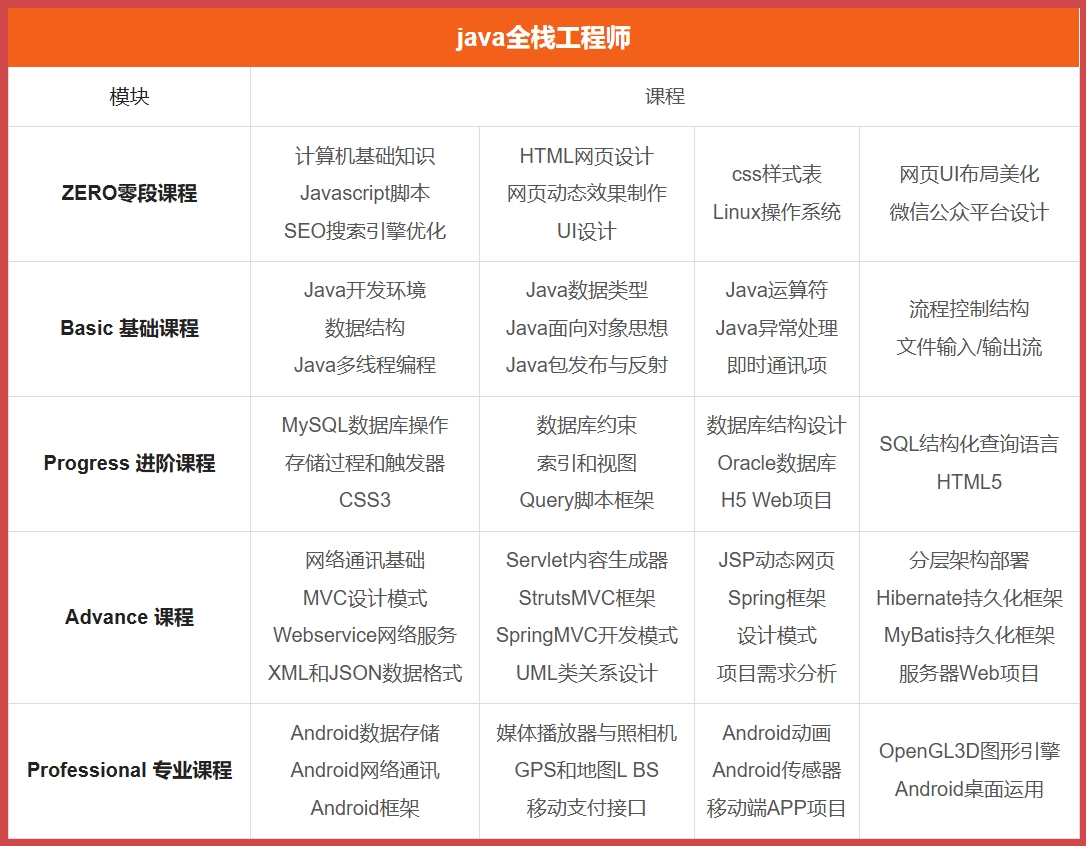Click the 移动支付接口 course item

coord(585,808)
